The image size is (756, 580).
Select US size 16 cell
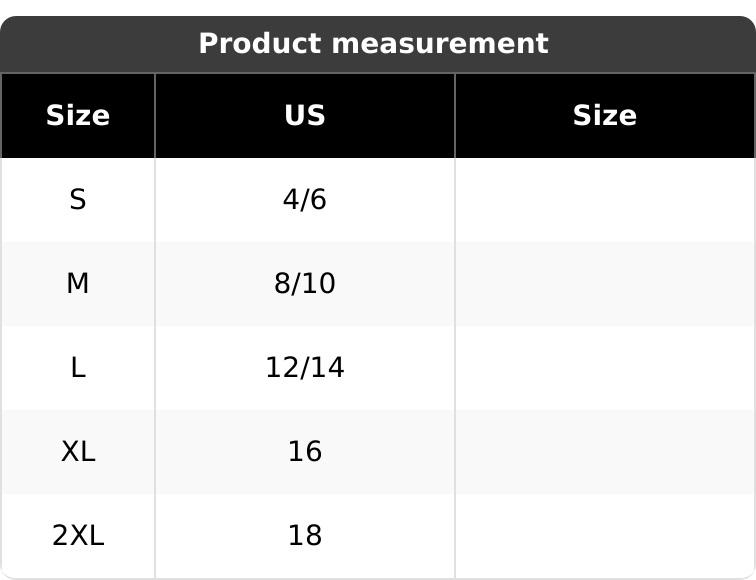[305, 452]
